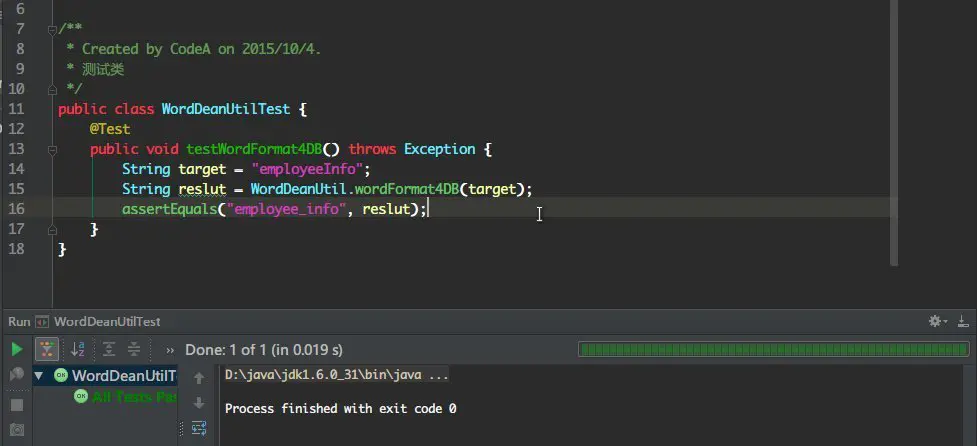The height and width of the screenshot is (446, 977).
Task: Click 'Created by CodeA on 2015/10/4.' comment
Action: click(202, 49)
